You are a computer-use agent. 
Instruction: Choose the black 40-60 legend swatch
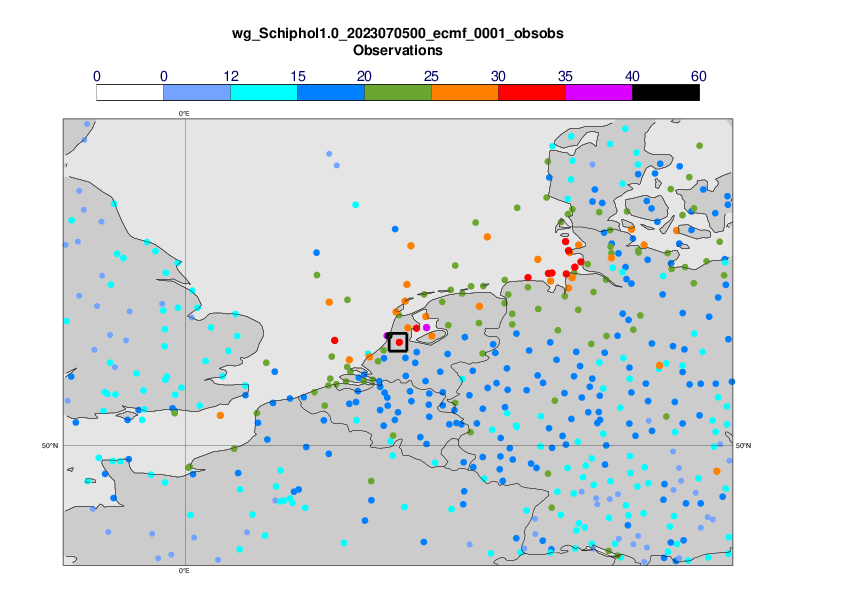(666, 93)
